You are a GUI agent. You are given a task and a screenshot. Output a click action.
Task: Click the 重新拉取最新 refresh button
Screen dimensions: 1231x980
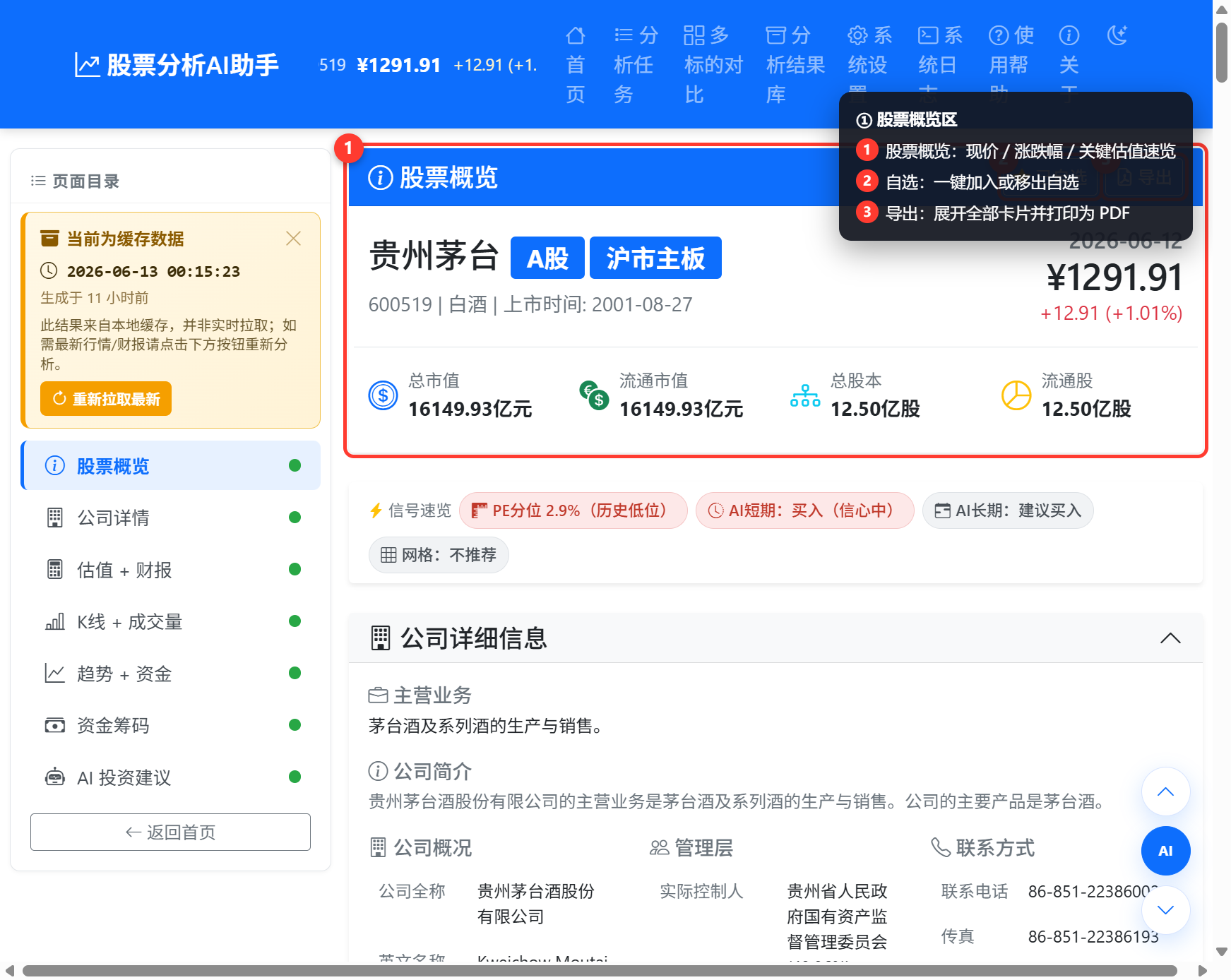coord(106,399)
